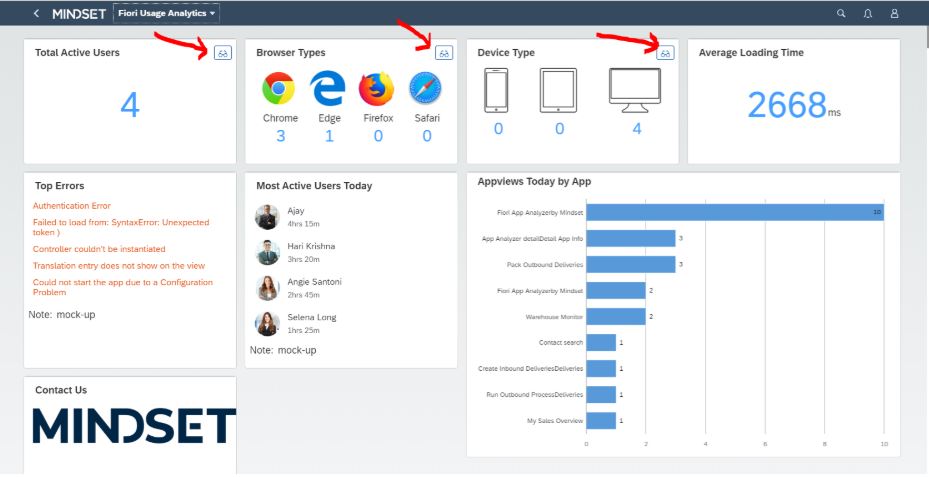Click the Edge count 1
Screen dimensions: 929x477
[329, 136]
